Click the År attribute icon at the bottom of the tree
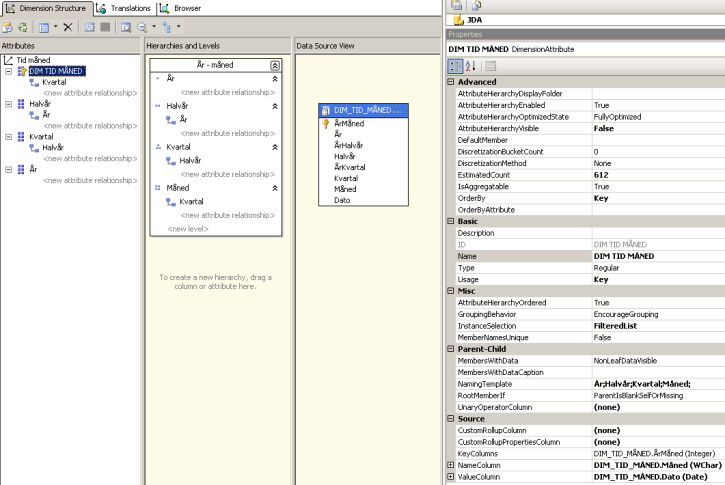This screenshot has width=725, height=485. [21, 169]
